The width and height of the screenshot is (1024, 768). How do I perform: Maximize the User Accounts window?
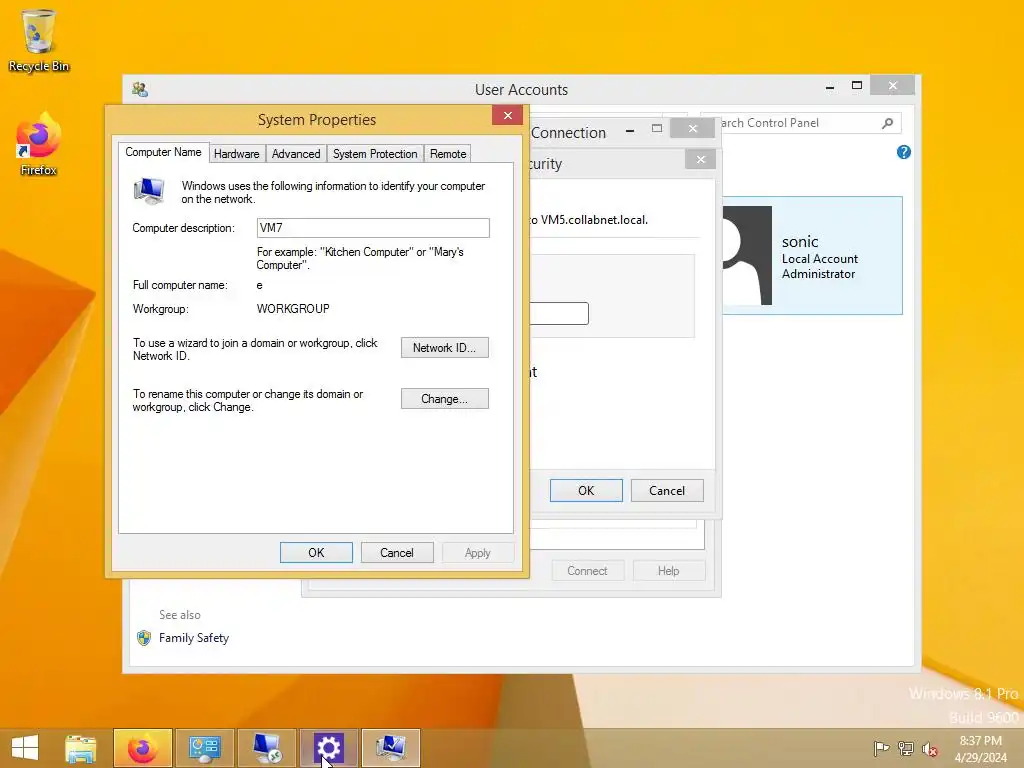pos(857,86)
